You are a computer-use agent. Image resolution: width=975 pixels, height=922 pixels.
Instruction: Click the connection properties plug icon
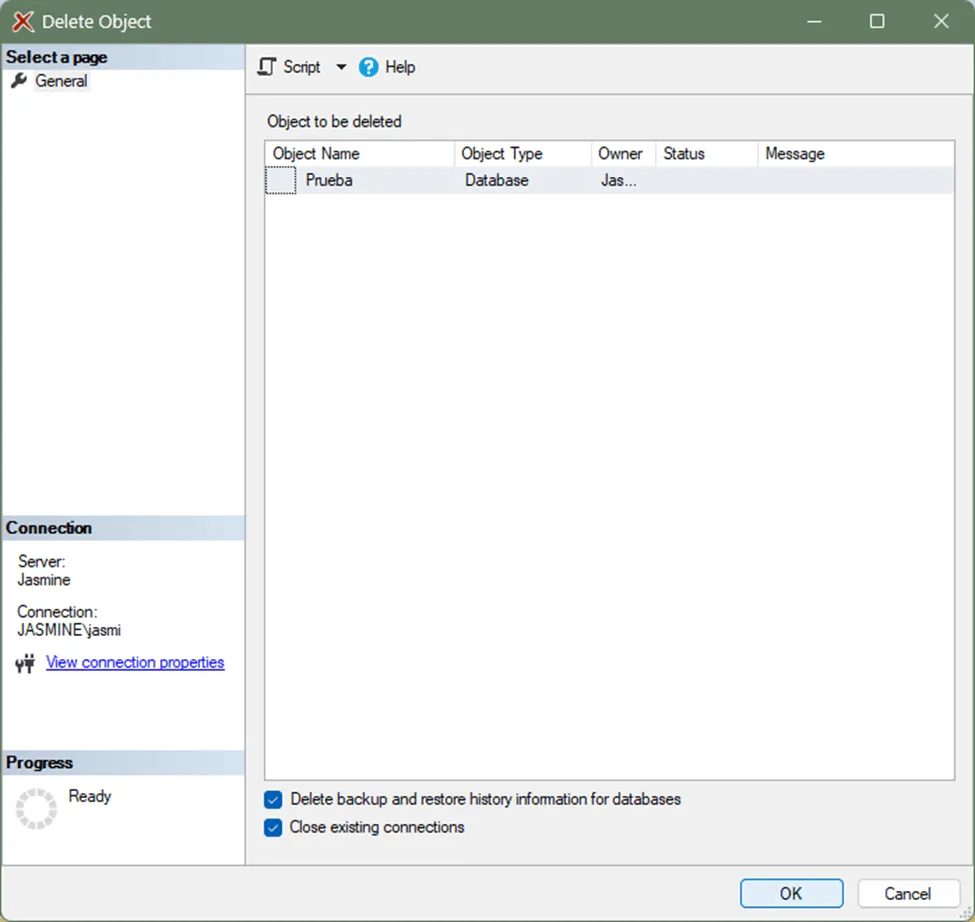tap(25, 663)
